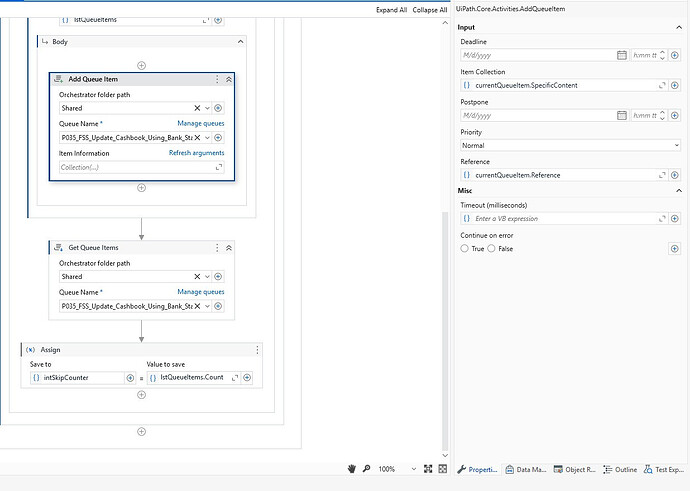Switch to the Object Repository tab
The height and width of the screenshot is (491, 690).
[x=574, y=469]
